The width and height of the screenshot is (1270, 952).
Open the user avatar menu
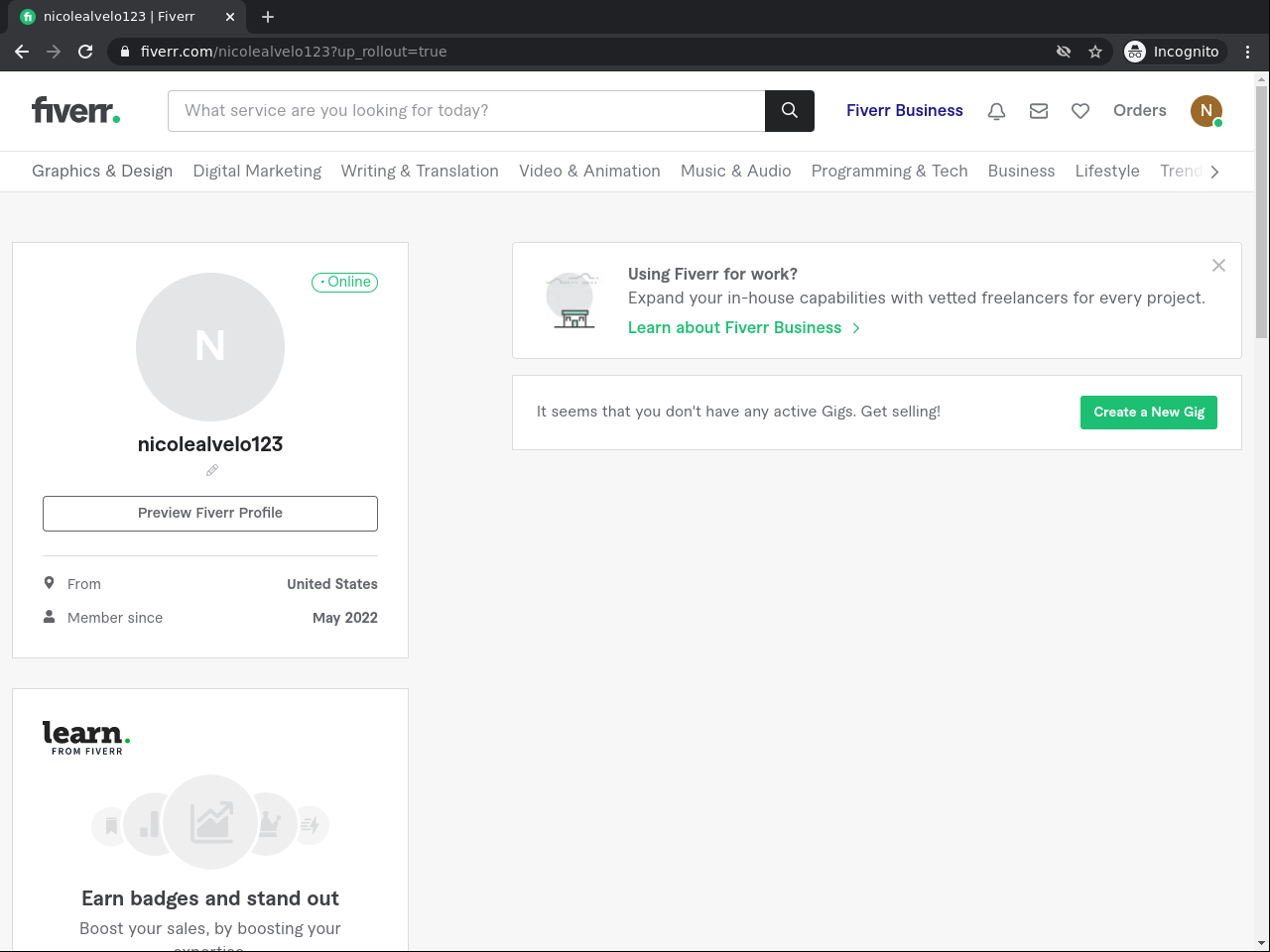click(1206, 111)
